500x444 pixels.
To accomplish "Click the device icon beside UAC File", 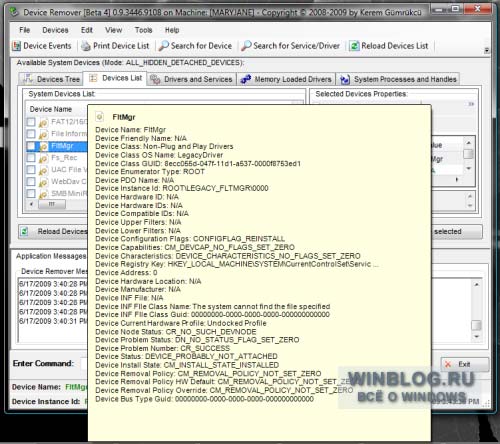I will point(43,170).
